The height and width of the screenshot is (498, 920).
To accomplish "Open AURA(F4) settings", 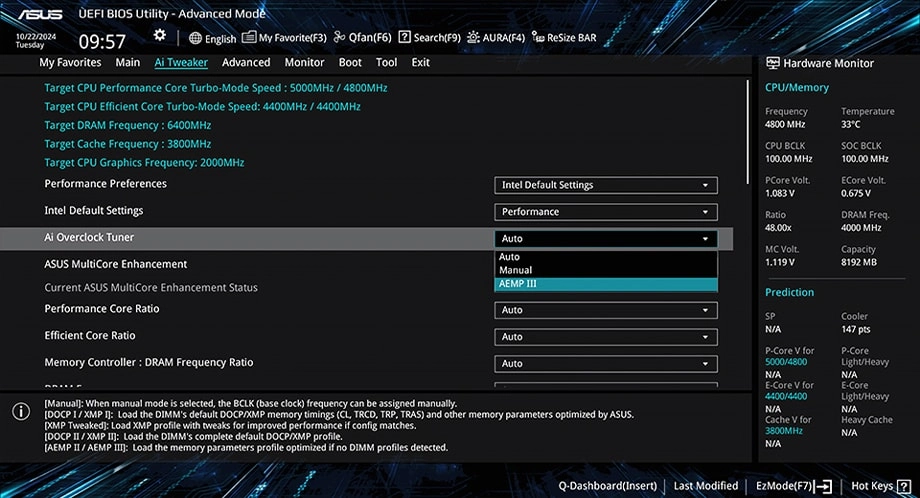I will pos(496,38).
